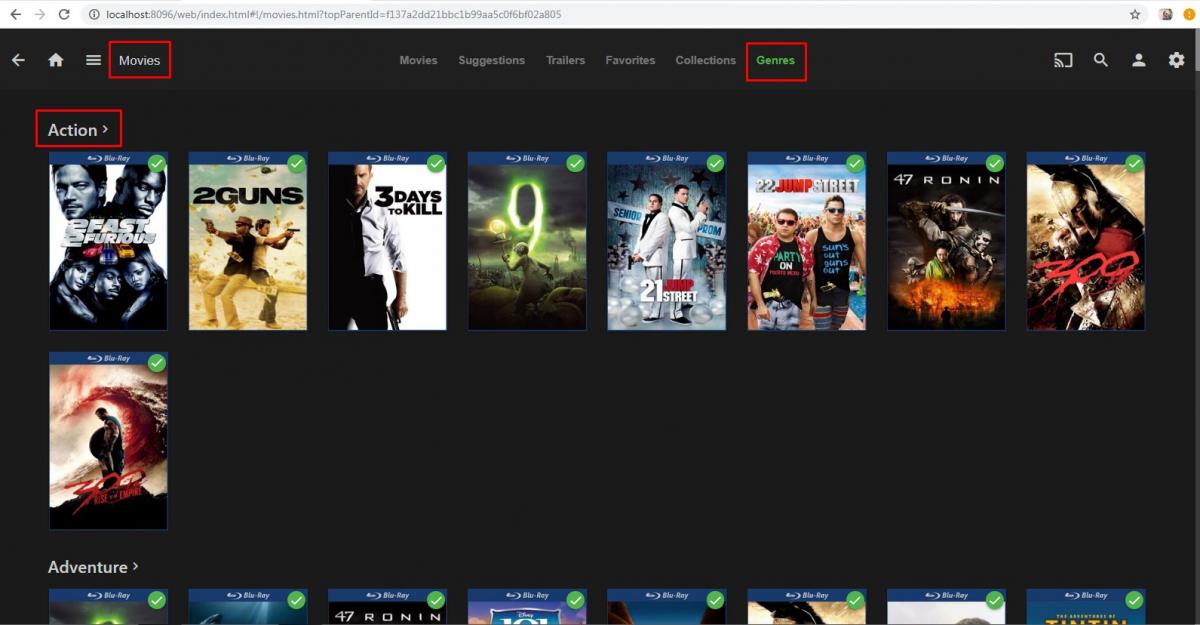Bookmark this page with star icon

[1135, 15]
